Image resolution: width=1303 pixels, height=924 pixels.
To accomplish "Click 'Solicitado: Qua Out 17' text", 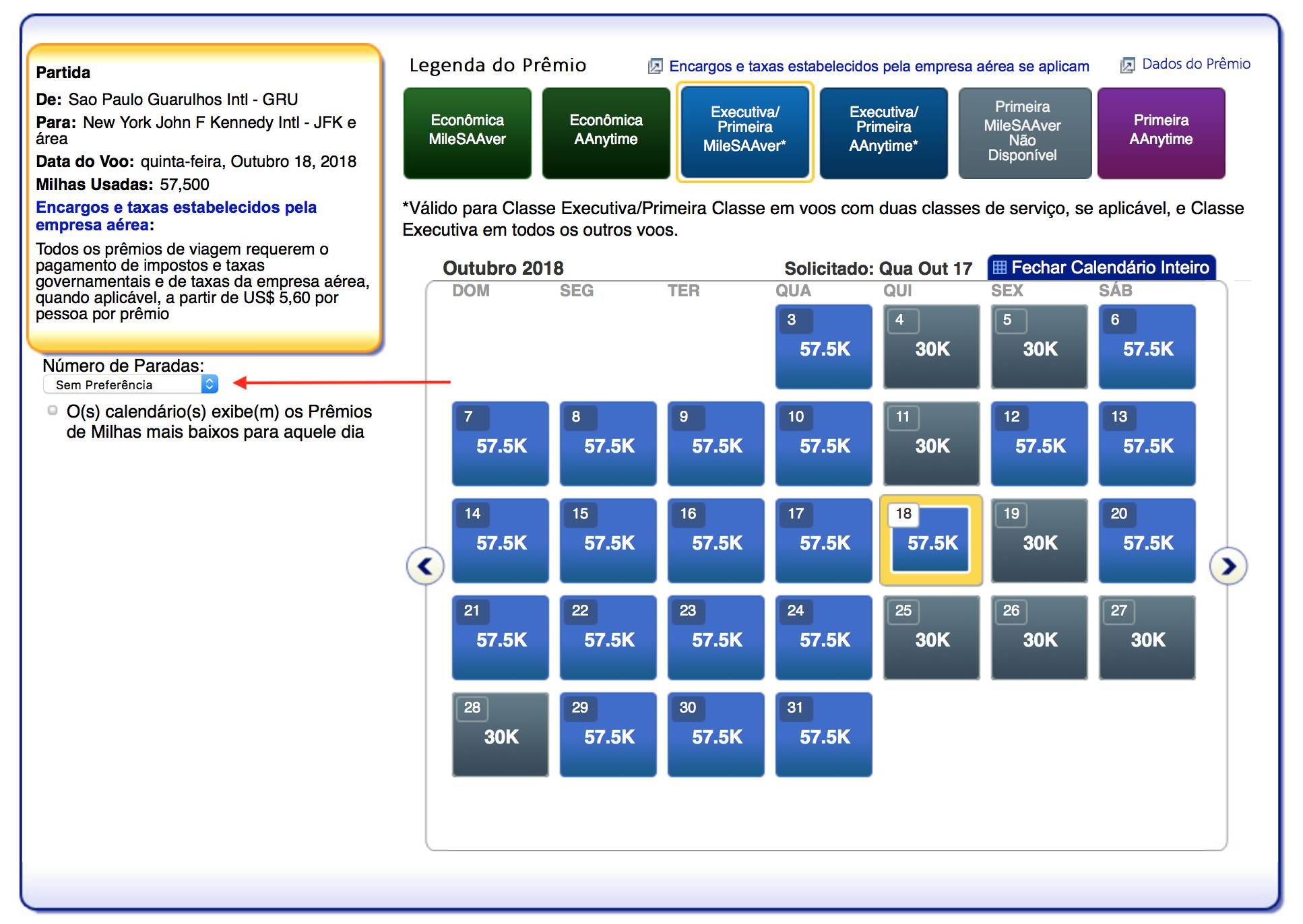I will [x=878, y=269].
